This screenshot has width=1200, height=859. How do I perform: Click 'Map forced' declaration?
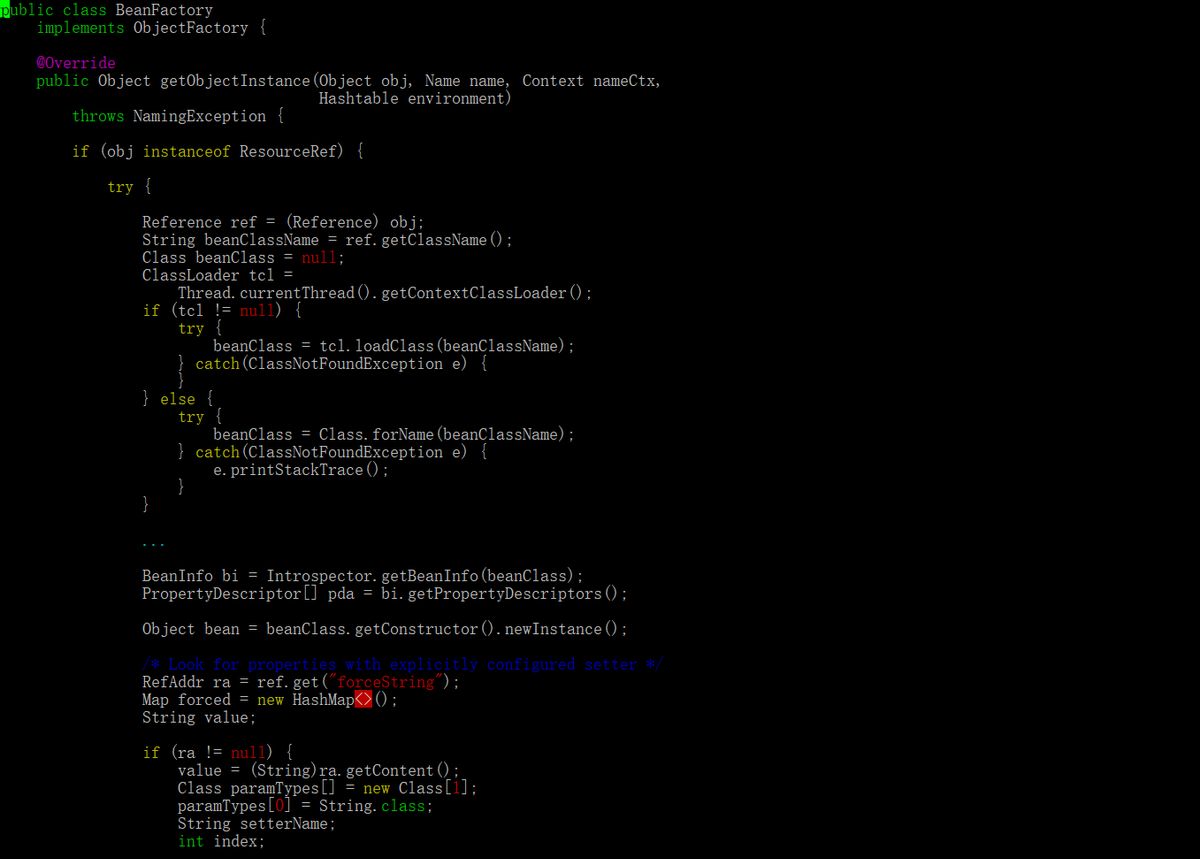point(186,700)
